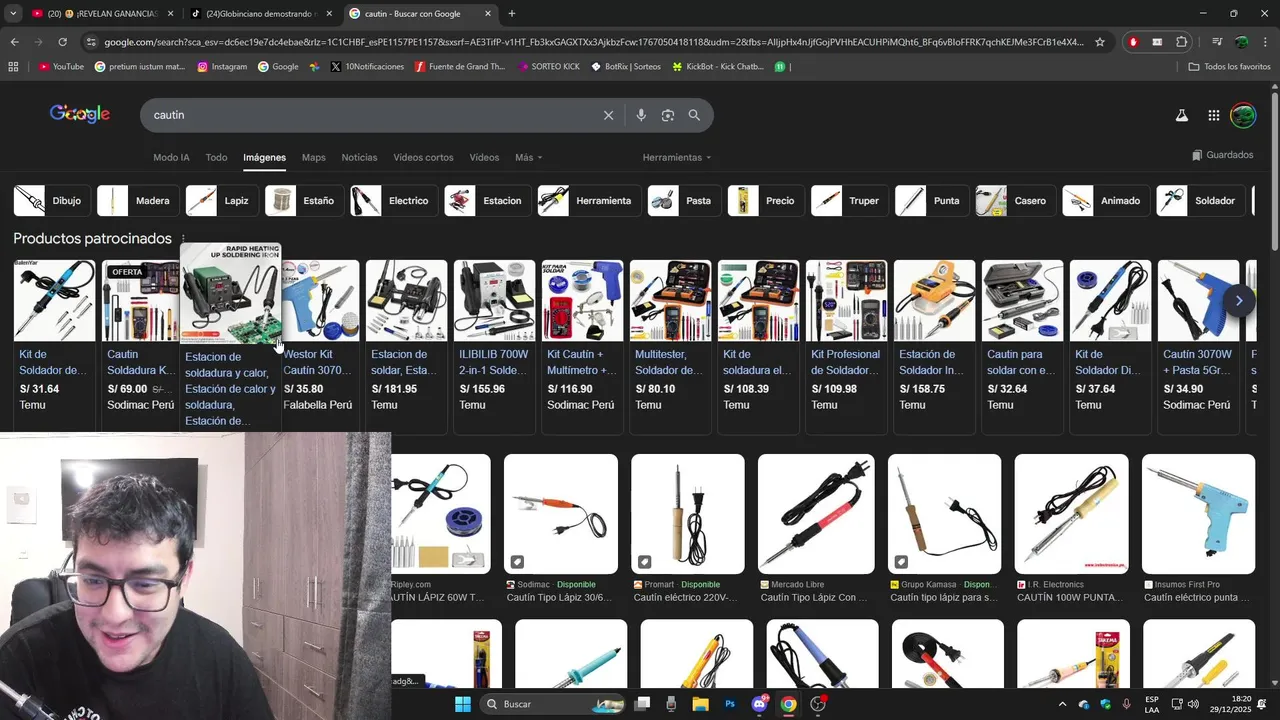Screen dimensions: 1280x720
Task: Go back to the previous page
Action: (14, 42)
